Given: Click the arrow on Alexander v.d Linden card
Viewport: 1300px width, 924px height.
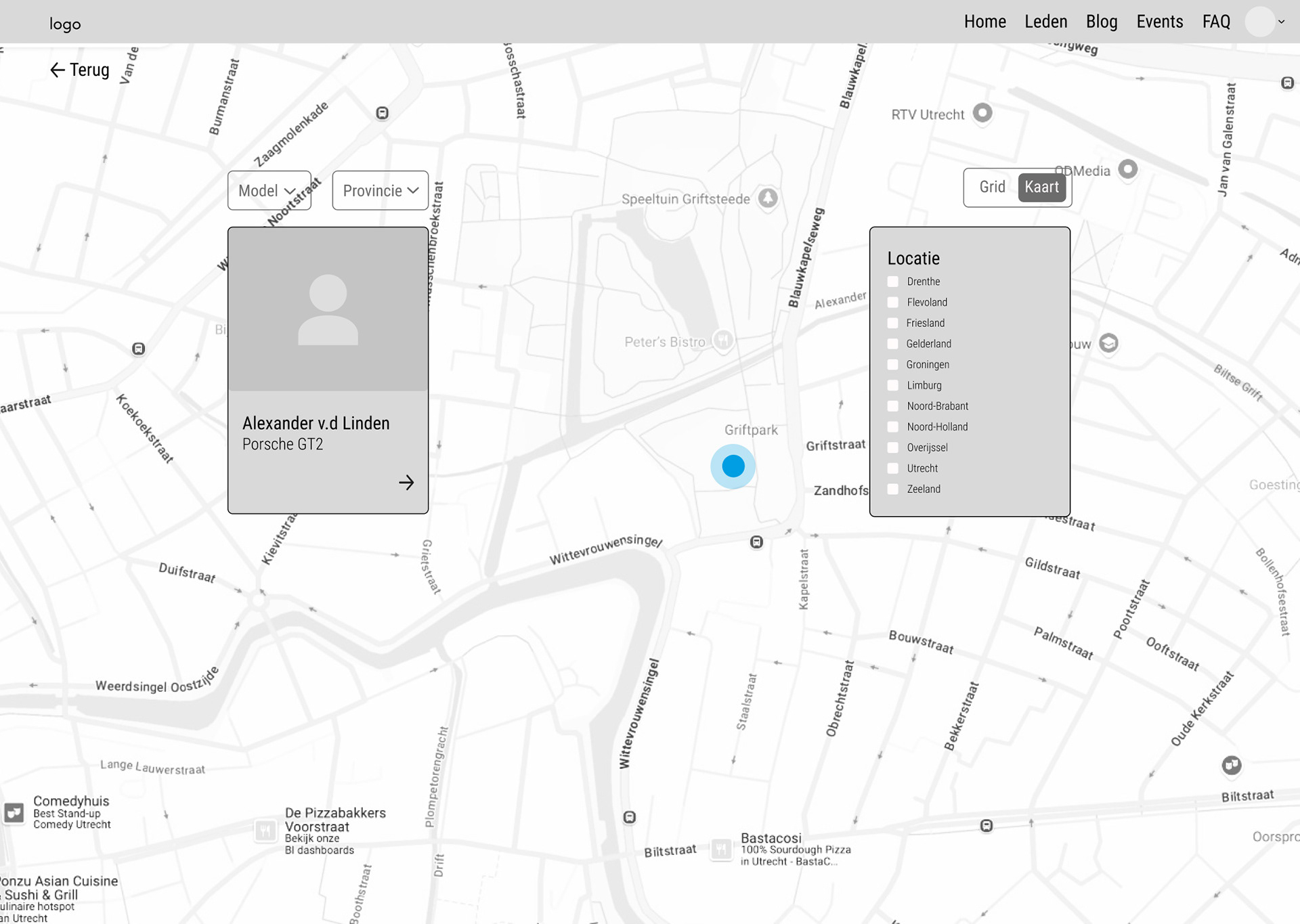Looking at the screenshot, I should click(406, 483).
